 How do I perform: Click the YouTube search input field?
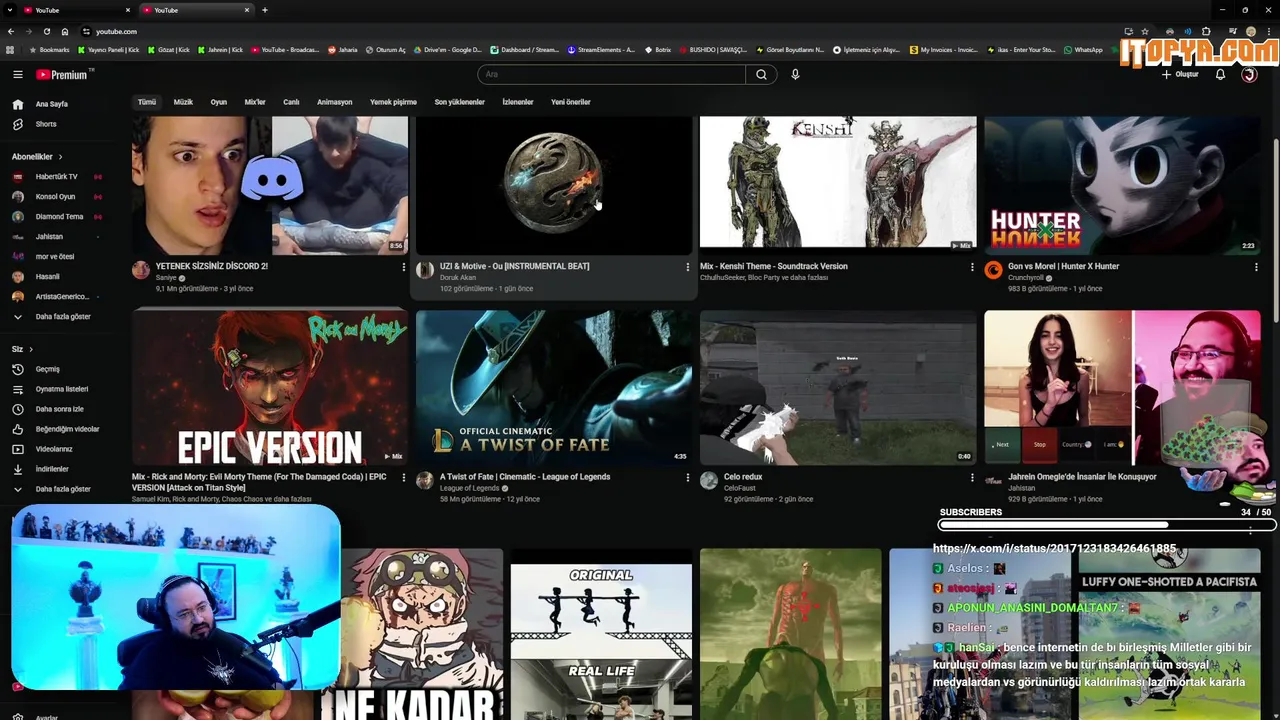611,74
